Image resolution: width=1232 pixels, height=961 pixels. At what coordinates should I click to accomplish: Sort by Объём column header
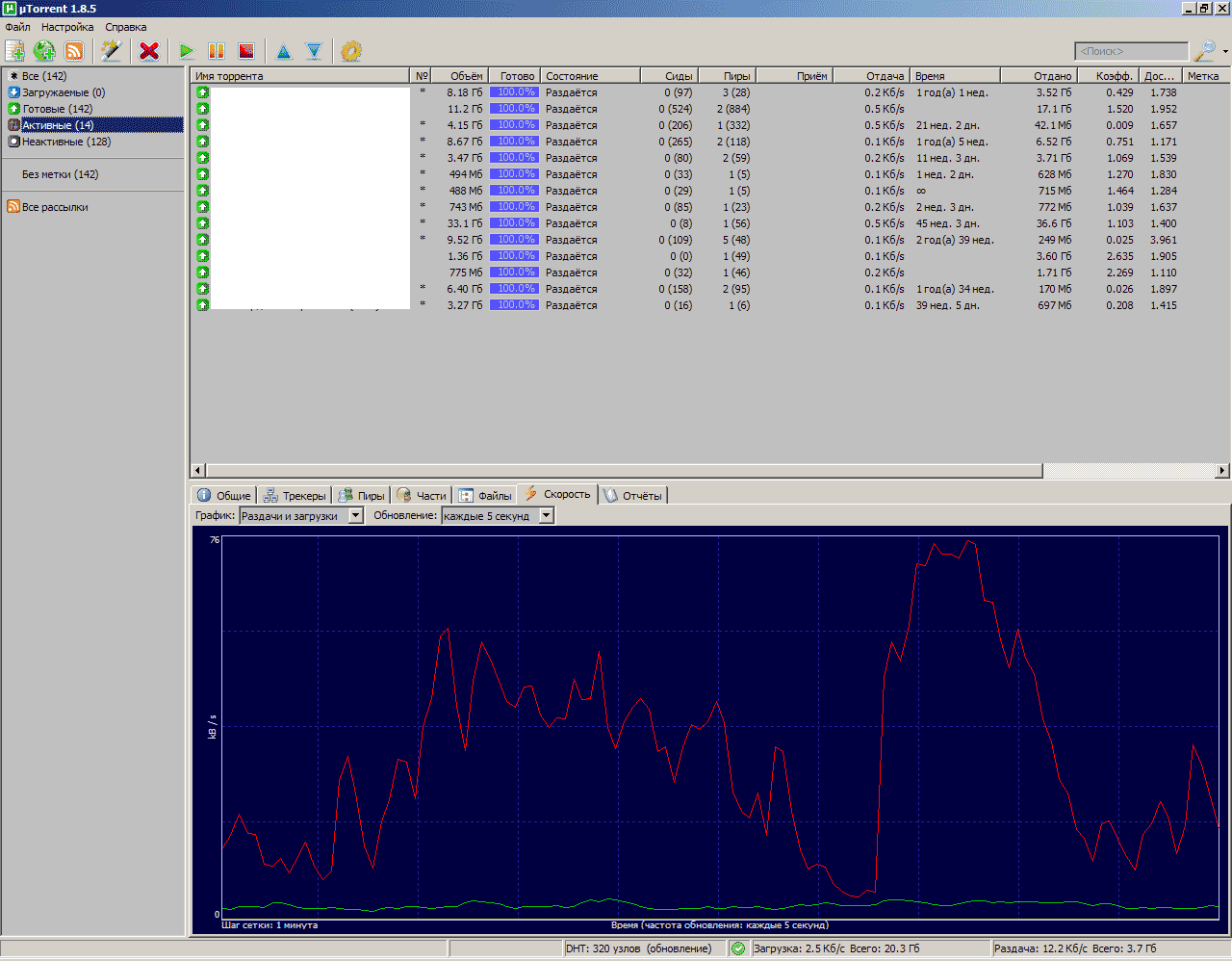(460, 76)
